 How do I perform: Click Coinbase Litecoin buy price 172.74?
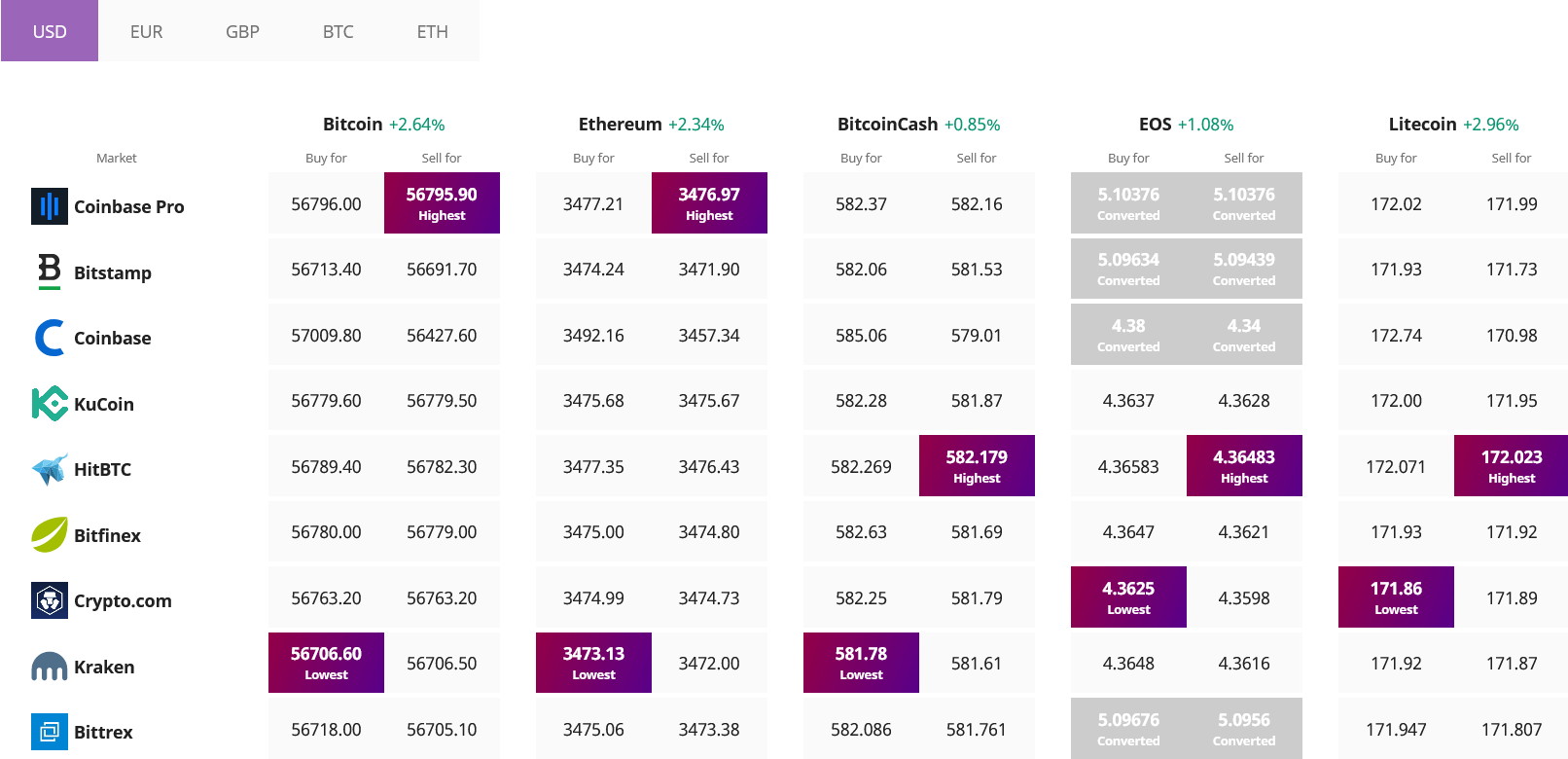tap(1396, 335)
